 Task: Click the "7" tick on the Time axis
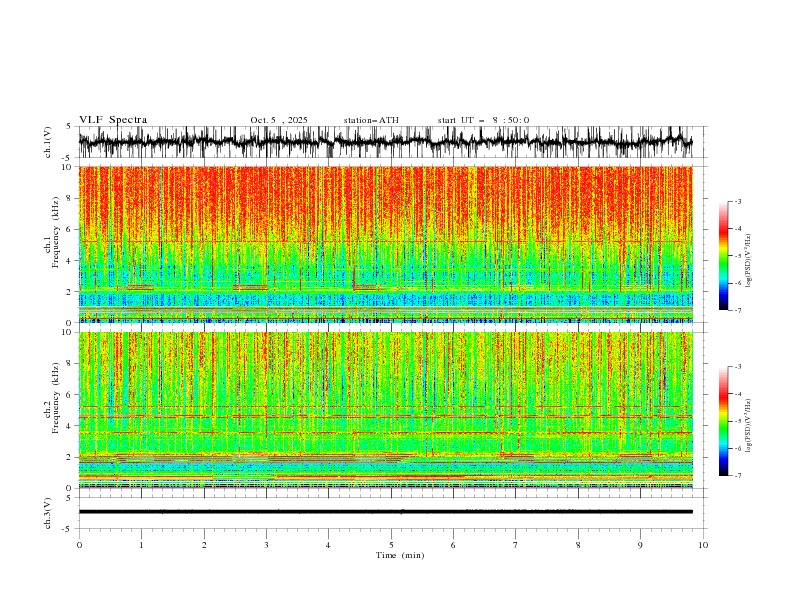516,545
